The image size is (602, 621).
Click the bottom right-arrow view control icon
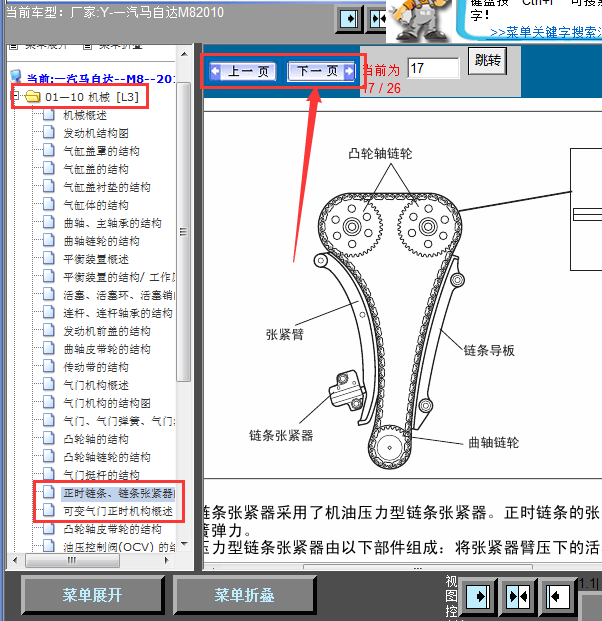point(478,596)
